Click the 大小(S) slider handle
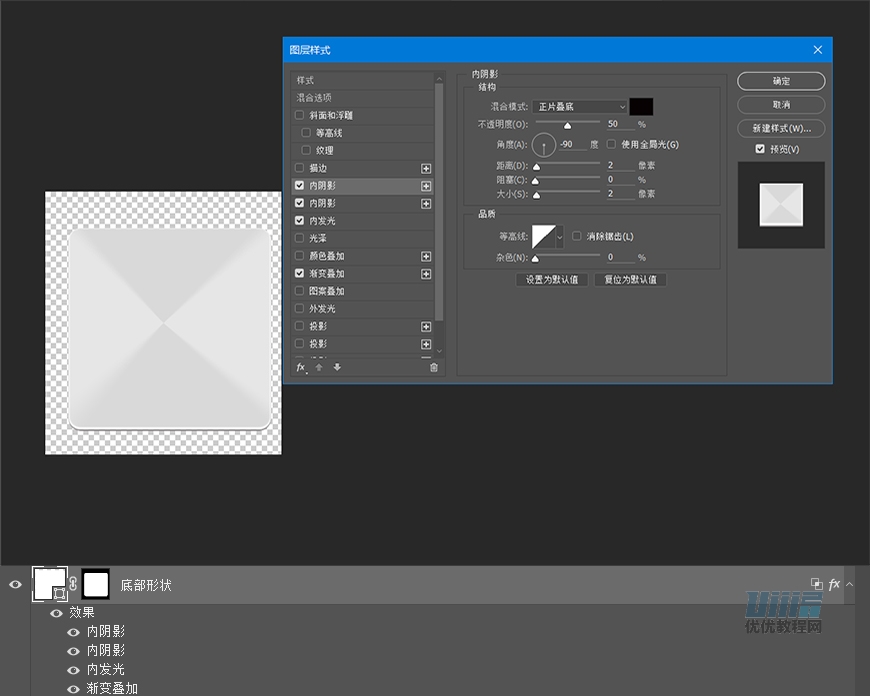This screenshot has height=696, width=870. point(537,195)
